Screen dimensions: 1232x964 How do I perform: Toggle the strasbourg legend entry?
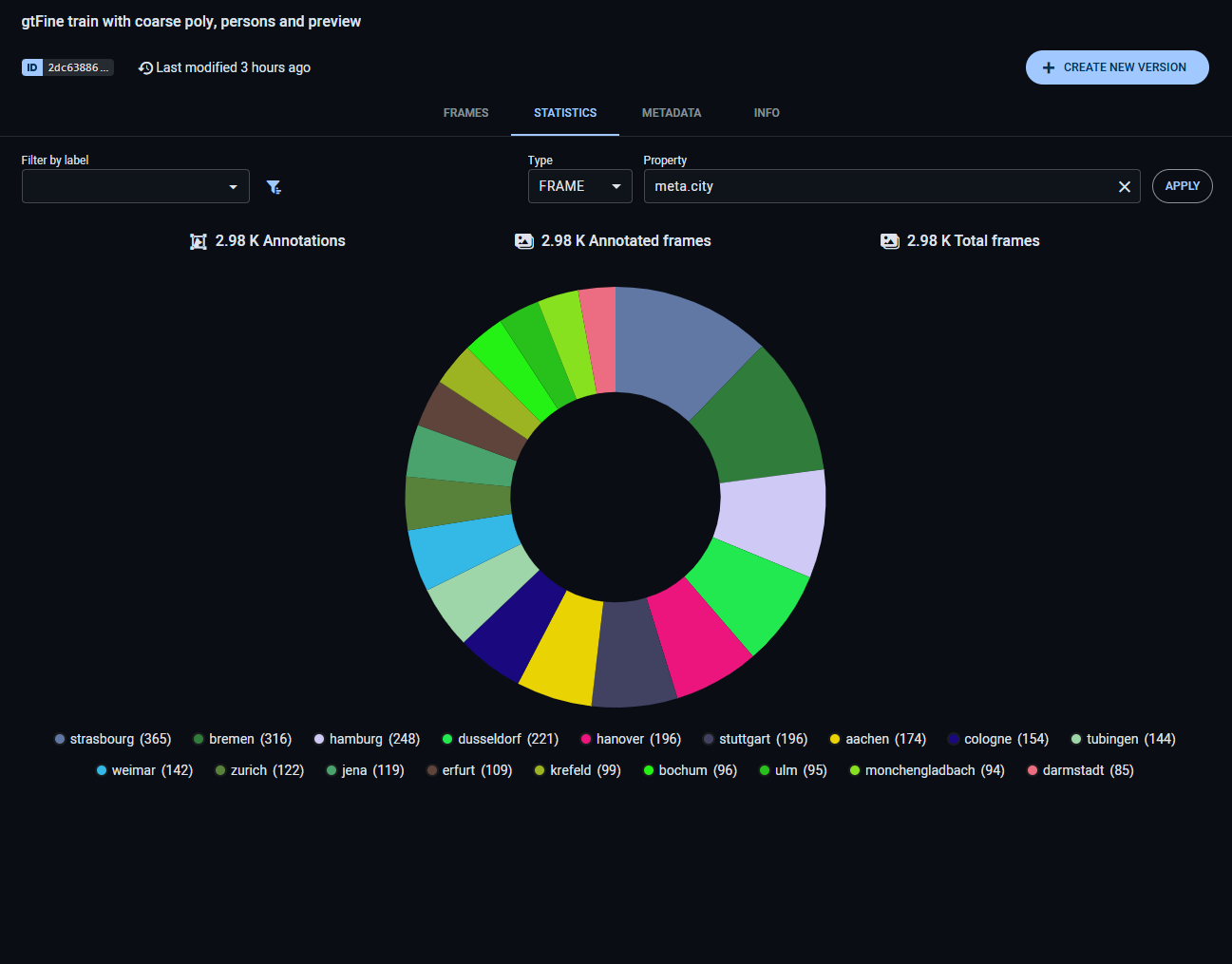pyautogui.click(x=113, y=738)
